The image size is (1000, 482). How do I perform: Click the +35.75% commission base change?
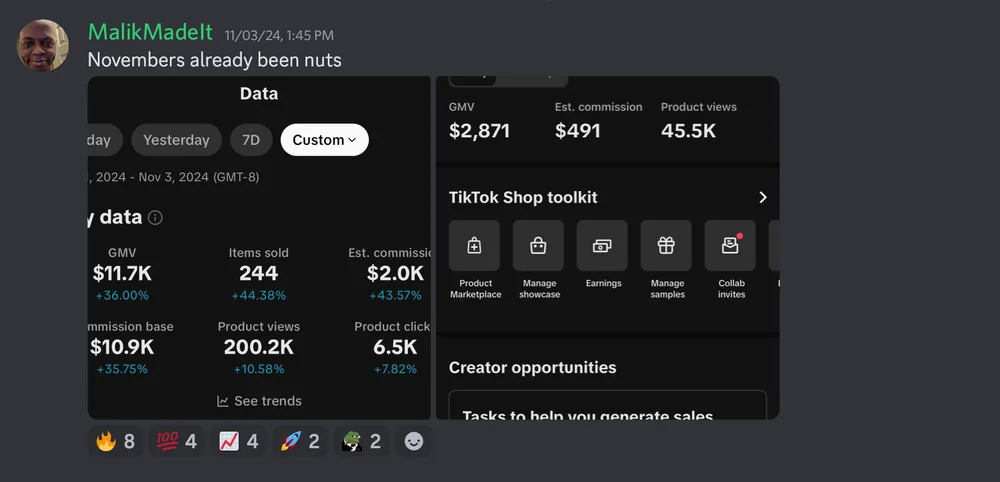(x=122, y=369)
